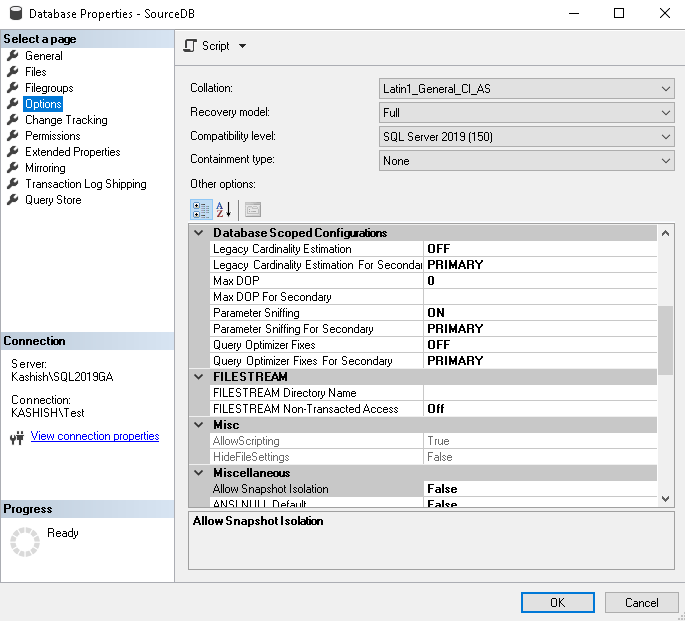This screenshot has height=621, width=685.
Task: Open the Collation dropdown
Action: pos(527,89)
